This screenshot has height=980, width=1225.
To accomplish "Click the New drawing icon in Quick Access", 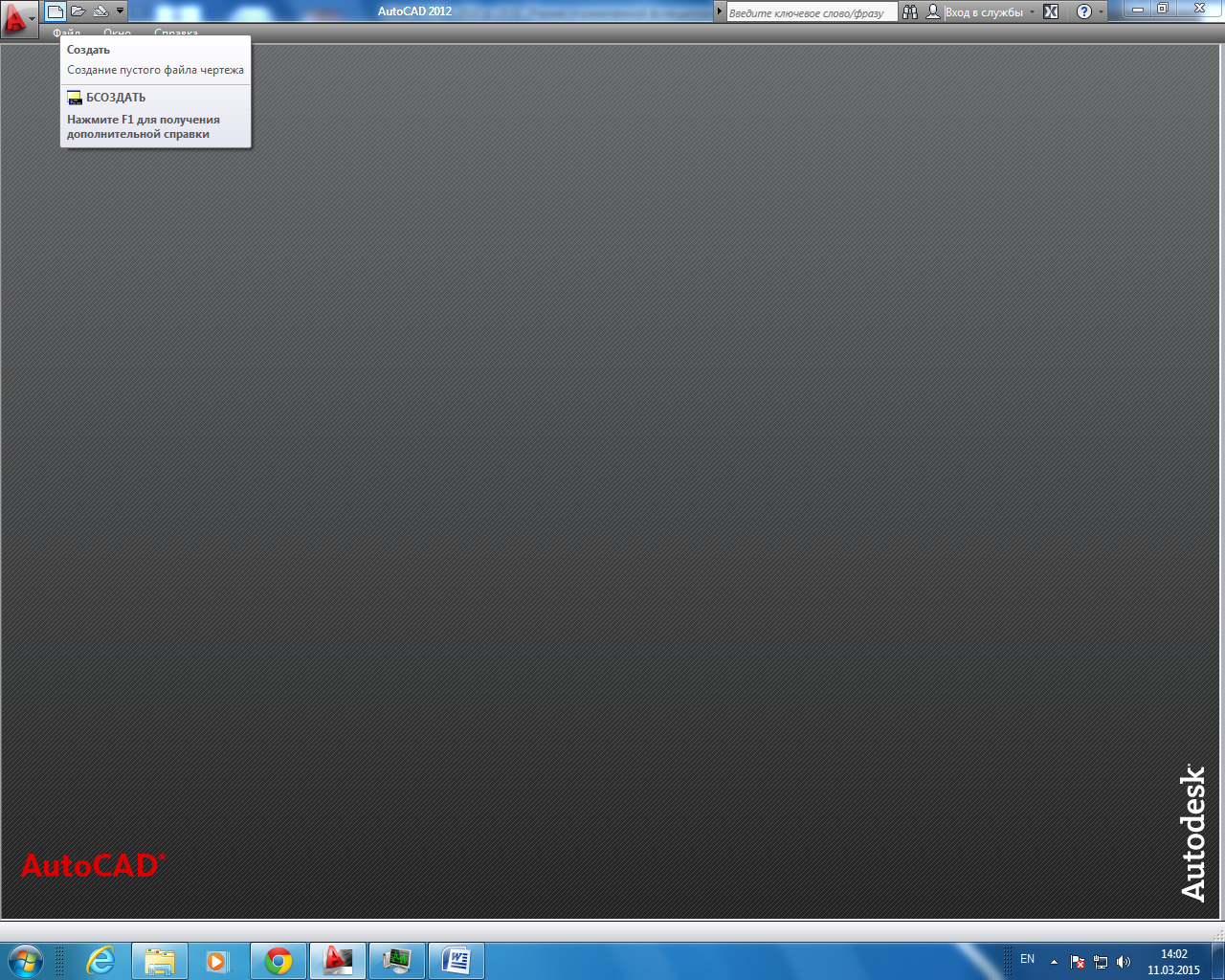I will click(x=56, y=11).
